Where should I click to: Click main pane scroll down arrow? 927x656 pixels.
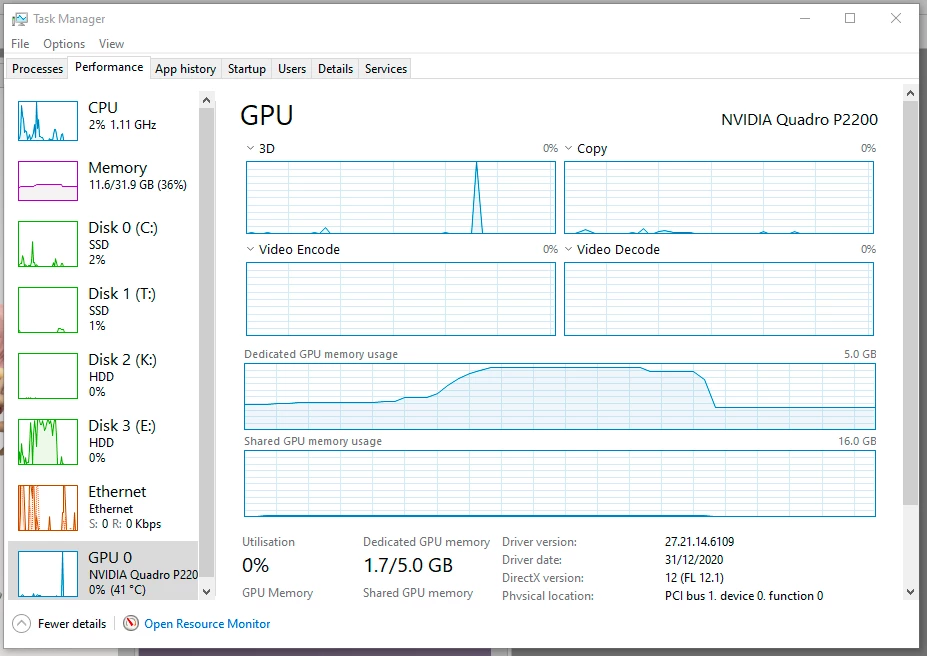910,592
